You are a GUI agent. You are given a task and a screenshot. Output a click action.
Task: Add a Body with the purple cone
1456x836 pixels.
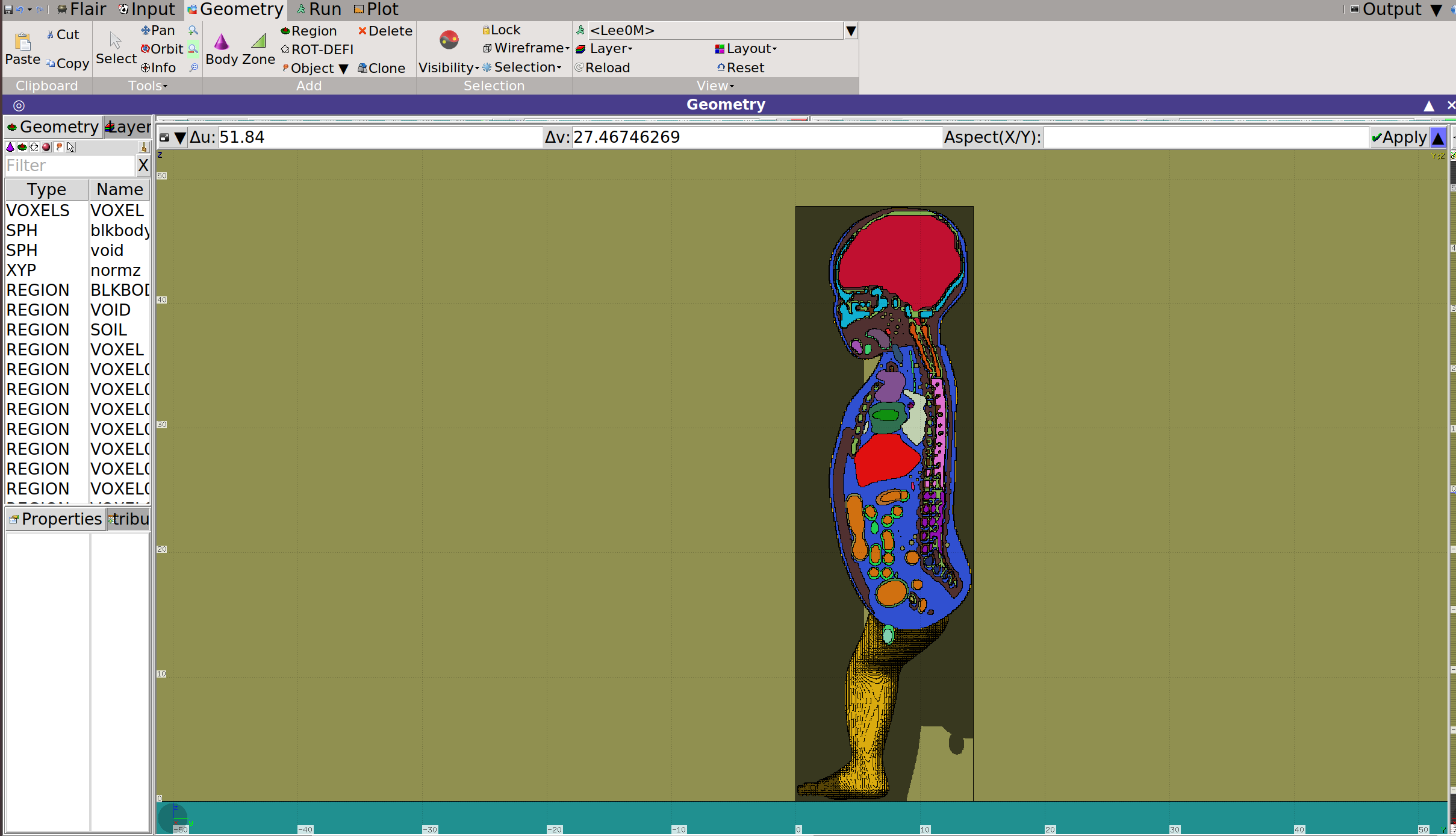point(222,49)
